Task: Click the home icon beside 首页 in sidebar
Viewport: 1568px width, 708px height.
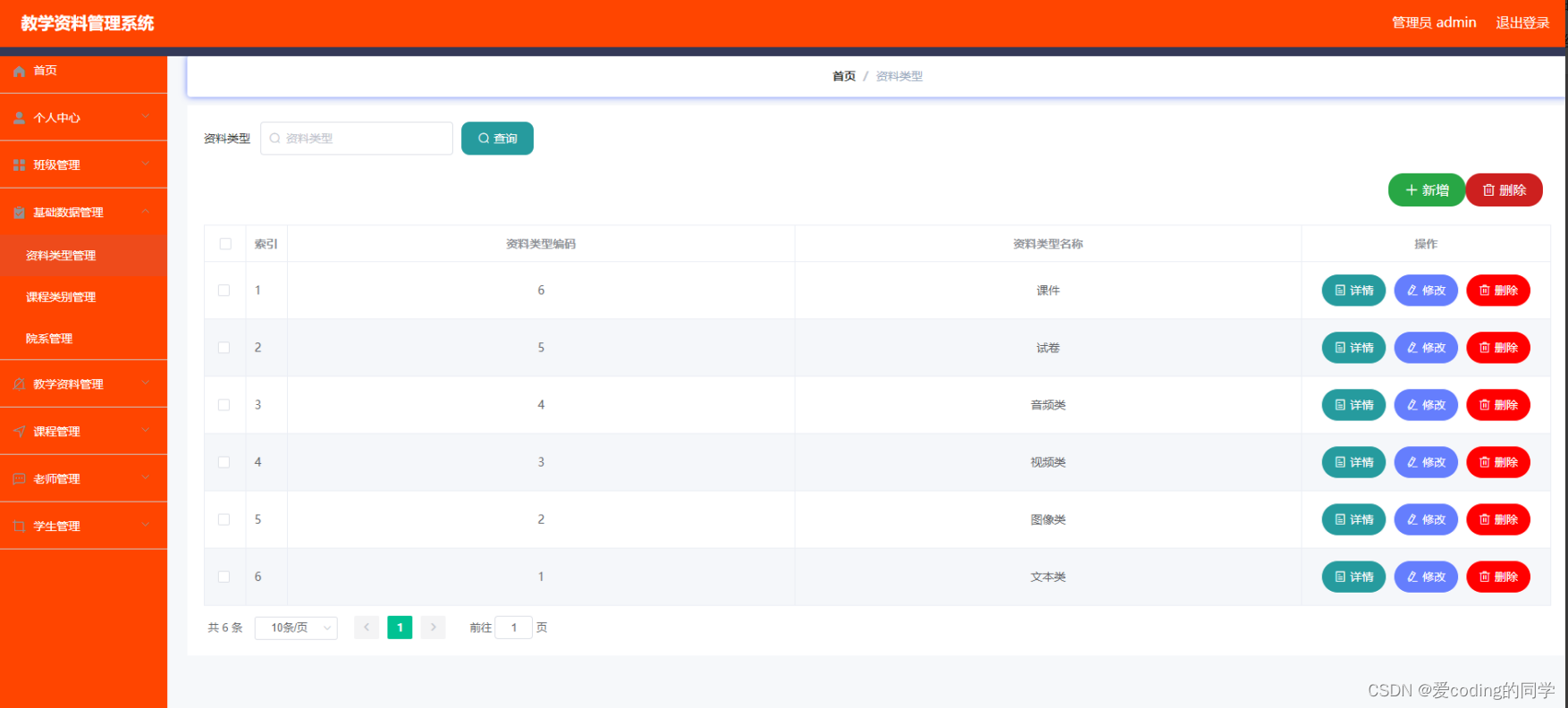Action: (19, 71)
